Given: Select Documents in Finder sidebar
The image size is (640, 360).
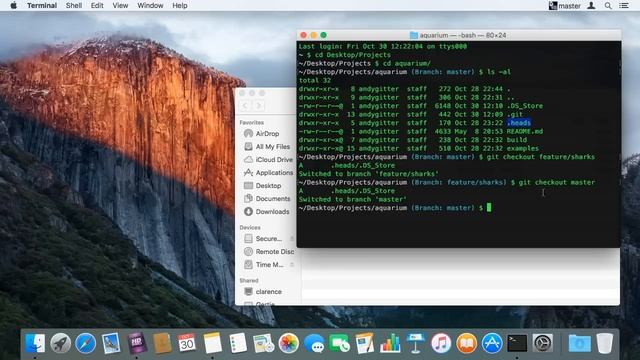Looking at the screenshot, I should click(x=267, y=199).
